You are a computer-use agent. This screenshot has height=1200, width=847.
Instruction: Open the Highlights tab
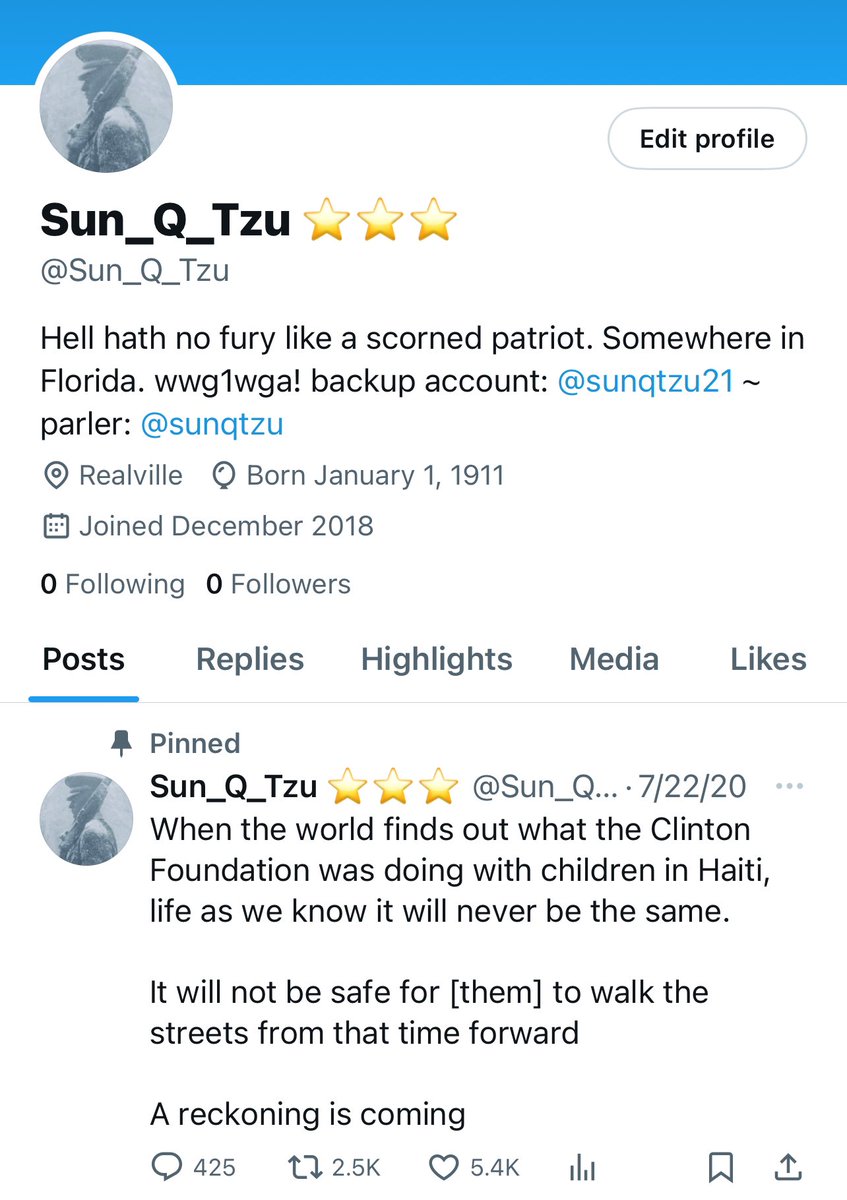436,660
